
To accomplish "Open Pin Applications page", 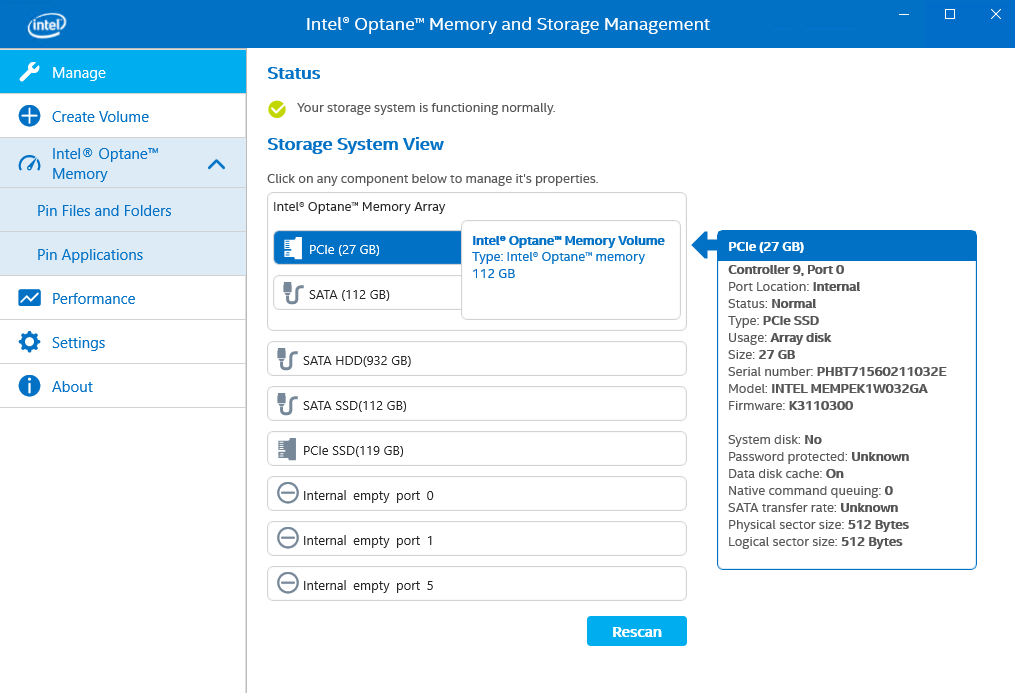I will click(x=90, y=255).
